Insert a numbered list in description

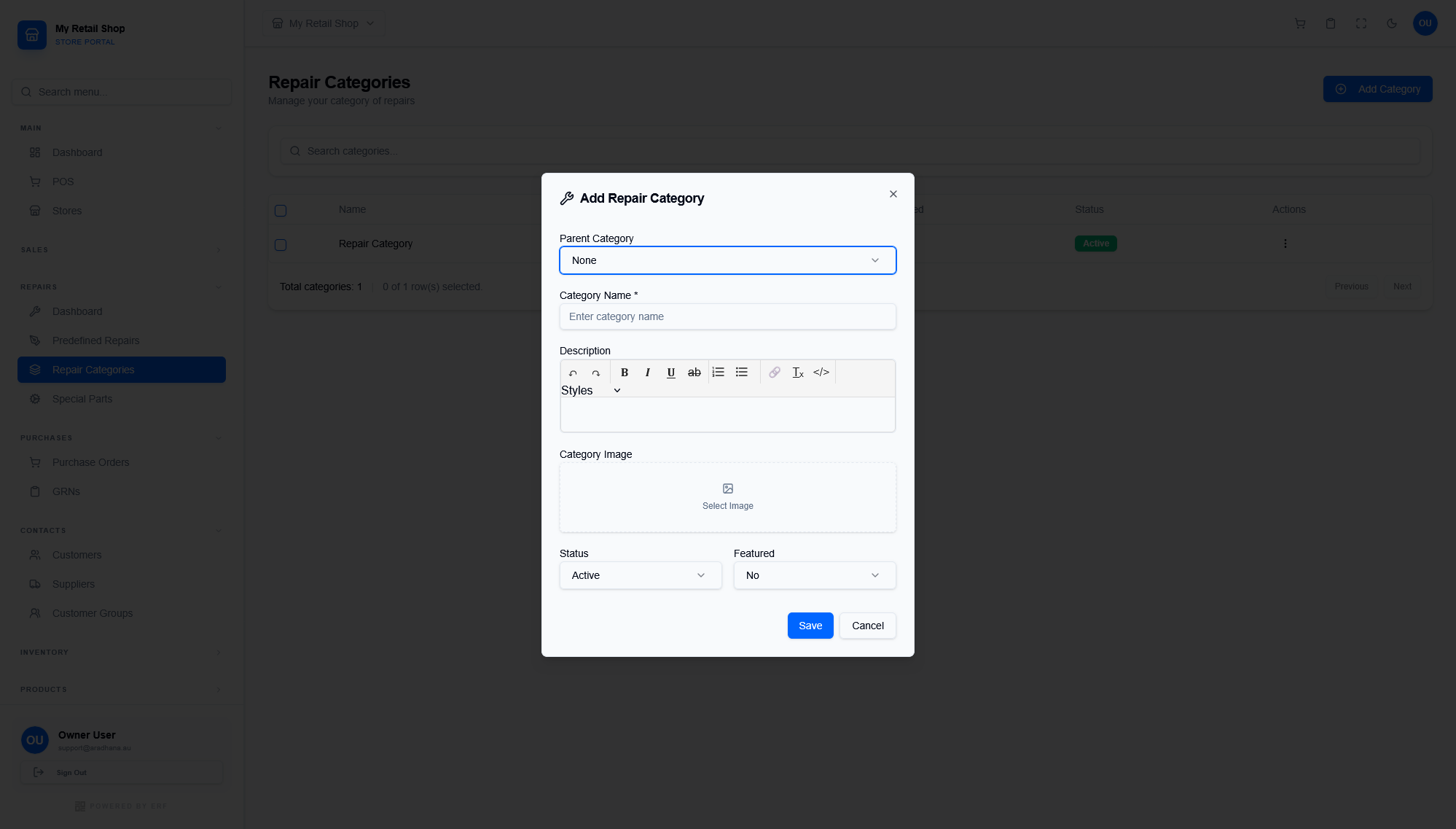click(x=719, y=373)
